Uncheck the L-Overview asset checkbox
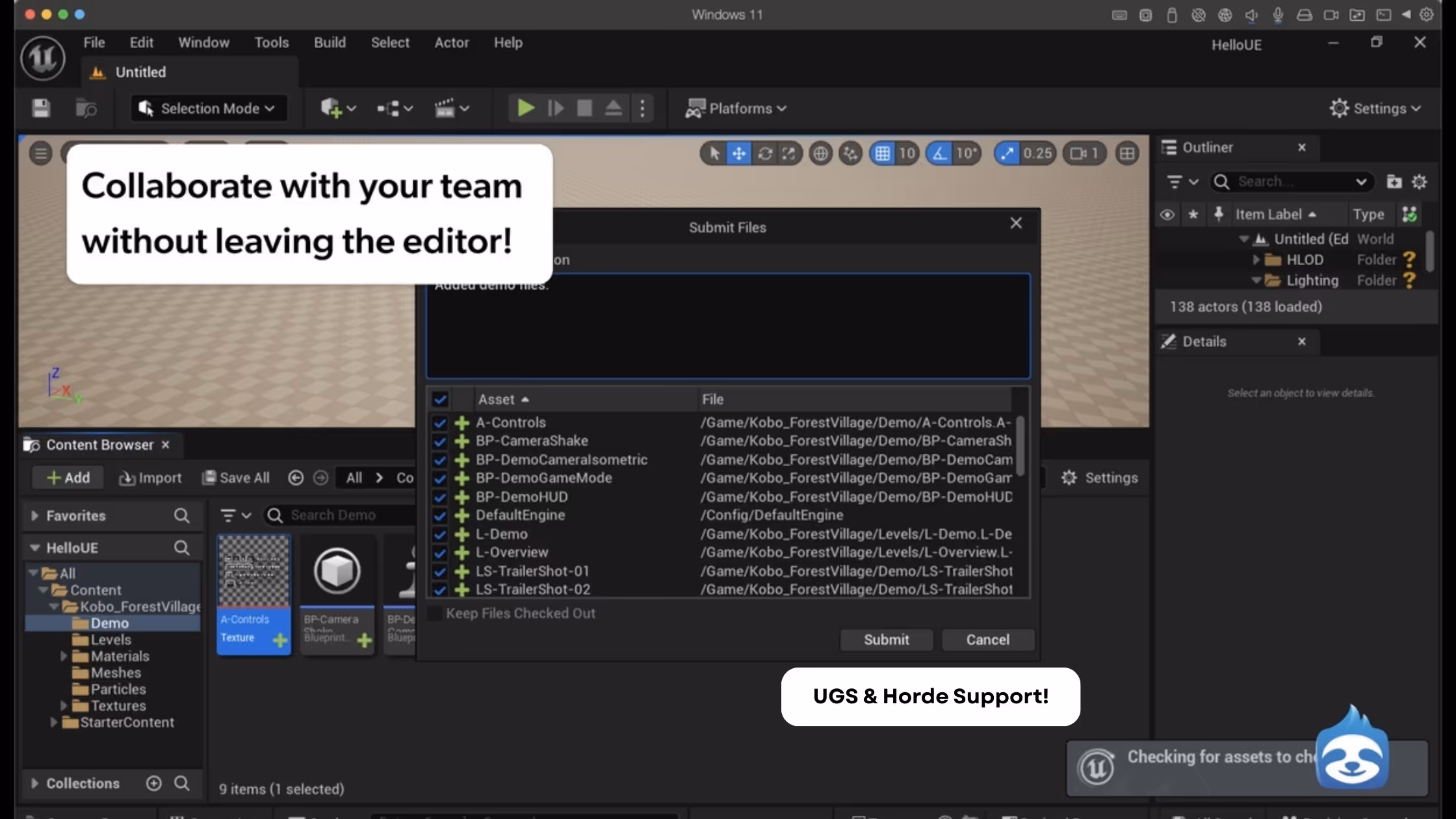Viewport: 1456px width, 819px height. (x=440, y=552)
